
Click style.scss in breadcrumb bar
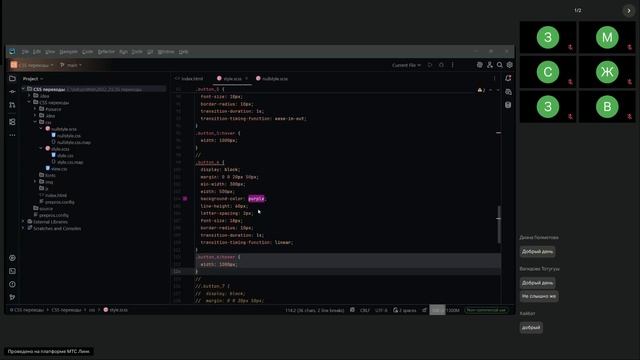[x=116, y=310]
